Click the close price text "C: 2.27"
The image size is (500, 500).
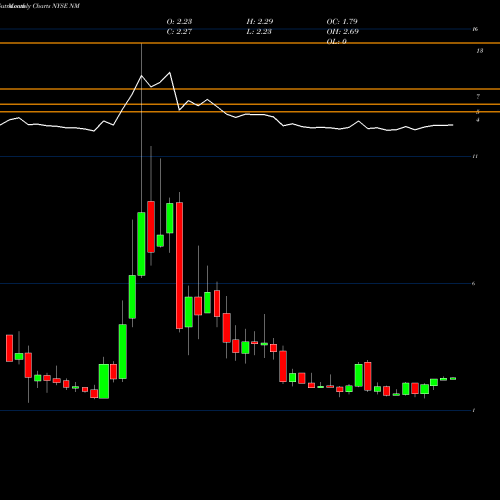pos(179,32)
